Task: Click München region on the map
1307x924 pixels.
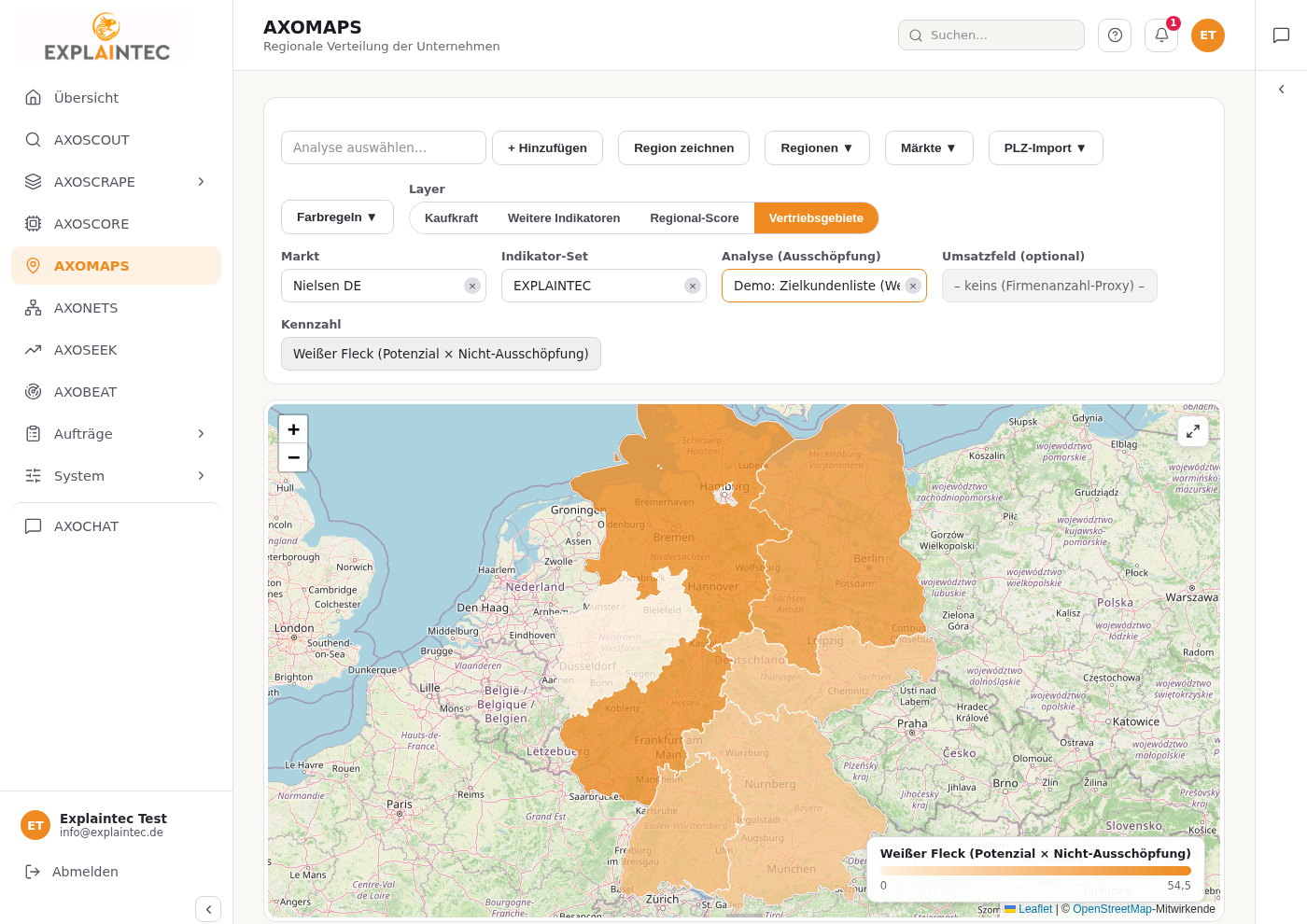Action: coord(792,869)
